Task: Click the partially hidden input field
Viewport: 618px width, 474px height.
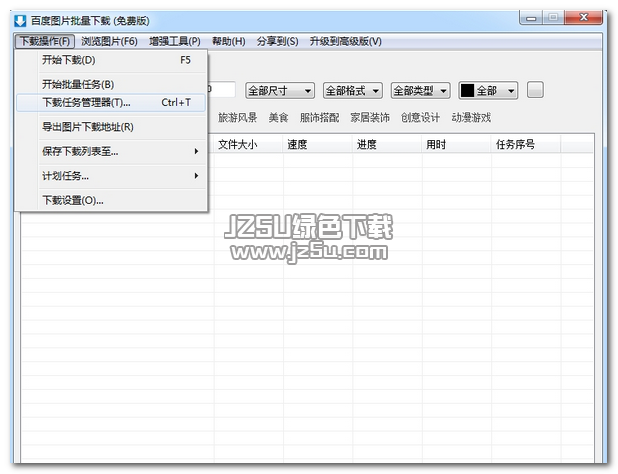Action: pyautogui.click(x=222, y=90)
